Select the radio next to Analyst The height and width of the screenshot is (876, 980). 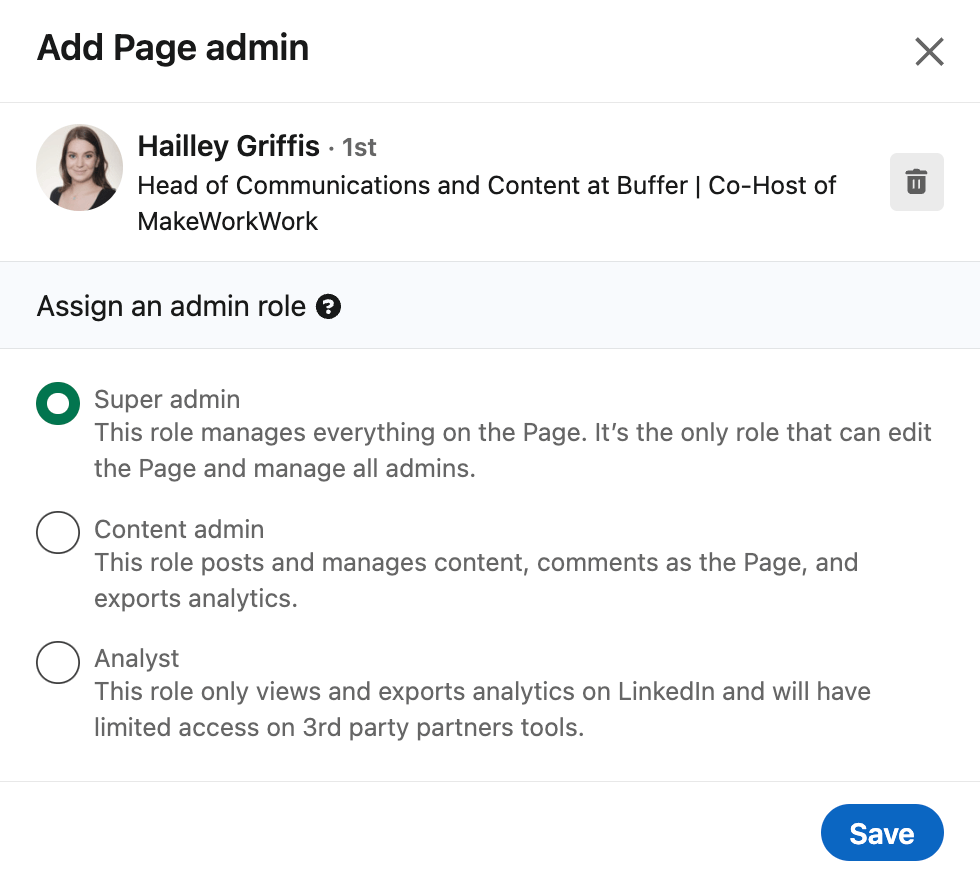(57, 662)
